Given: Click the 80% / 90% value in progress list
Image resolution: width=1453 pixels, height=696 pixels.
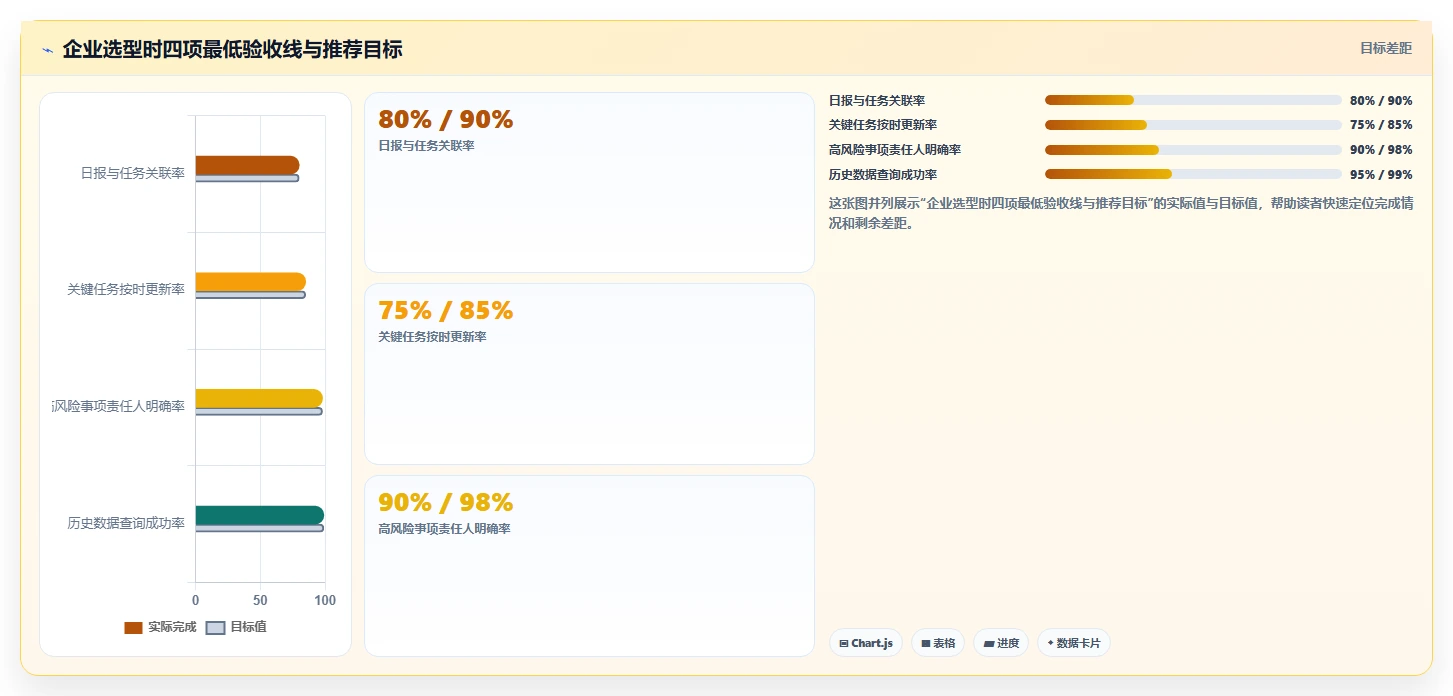Looking at the screenshot, I should tap(1381, 101).
